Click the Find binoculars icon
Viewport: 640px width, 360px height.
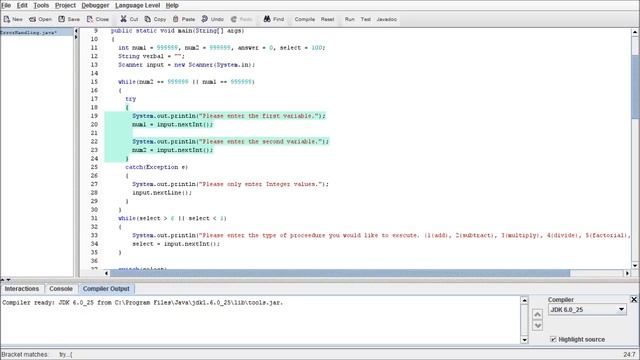coord(267,19)
